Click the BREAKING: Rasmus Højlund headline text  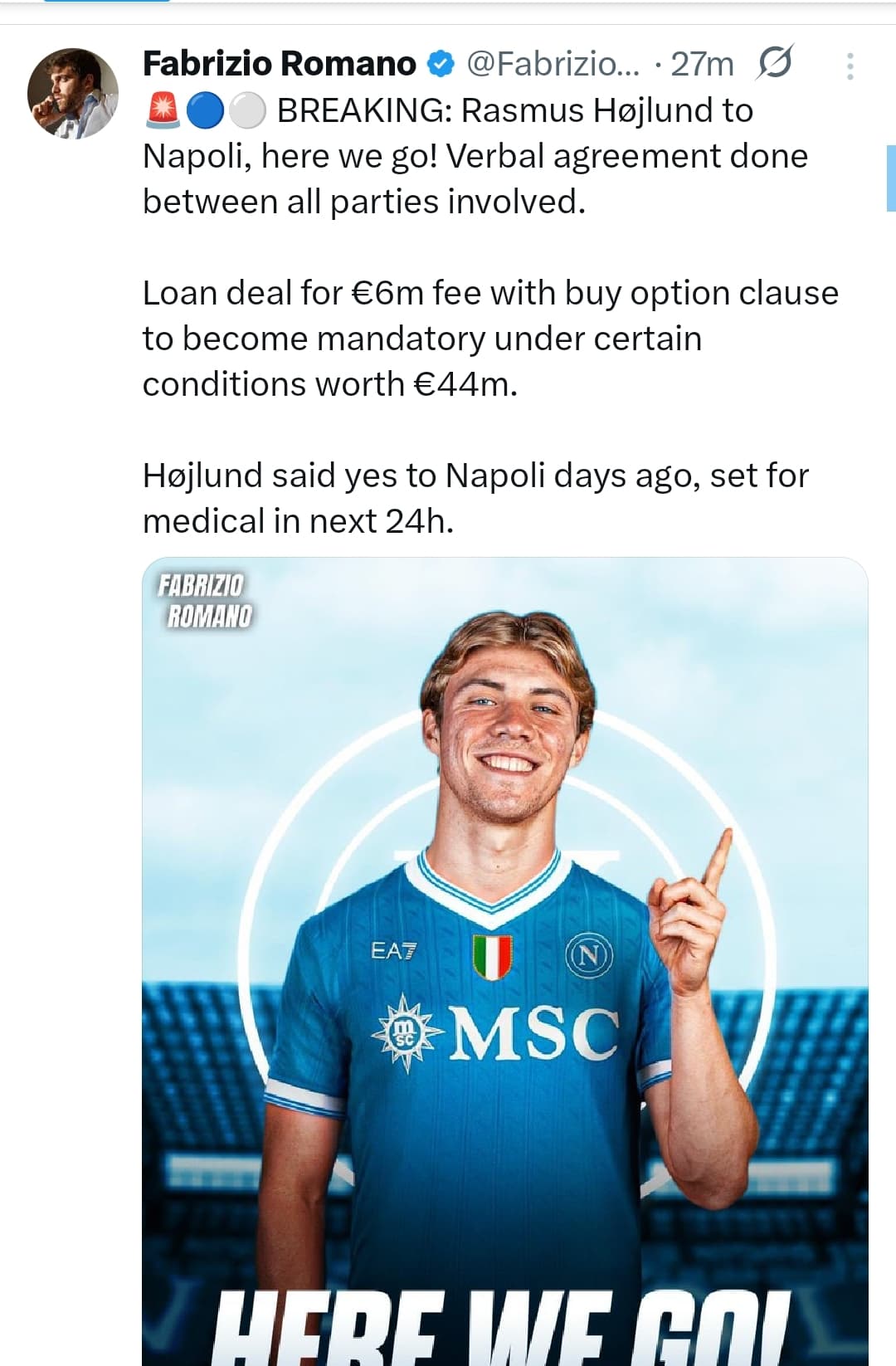pyautogui.click(x=514, y=110)
